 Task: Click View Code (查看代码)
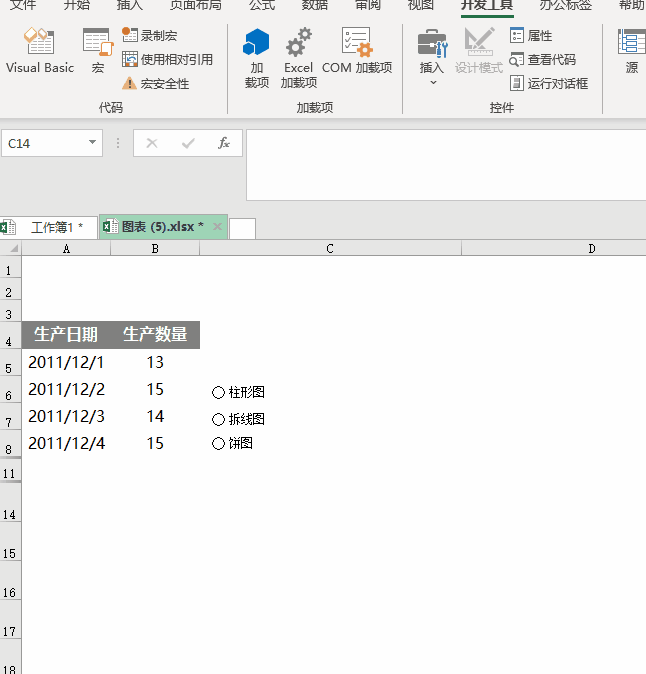pyautogui.click(x=543, y=60)
